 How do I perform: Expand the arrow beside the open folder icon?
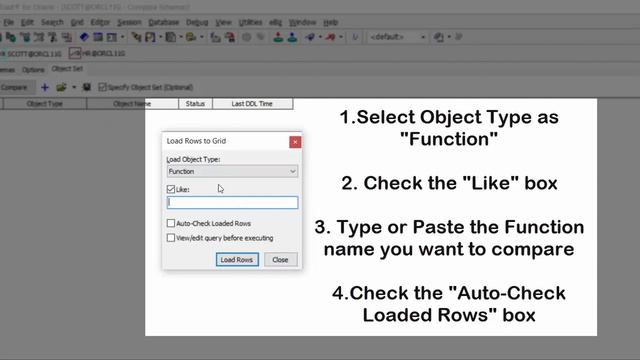[74, 87]
